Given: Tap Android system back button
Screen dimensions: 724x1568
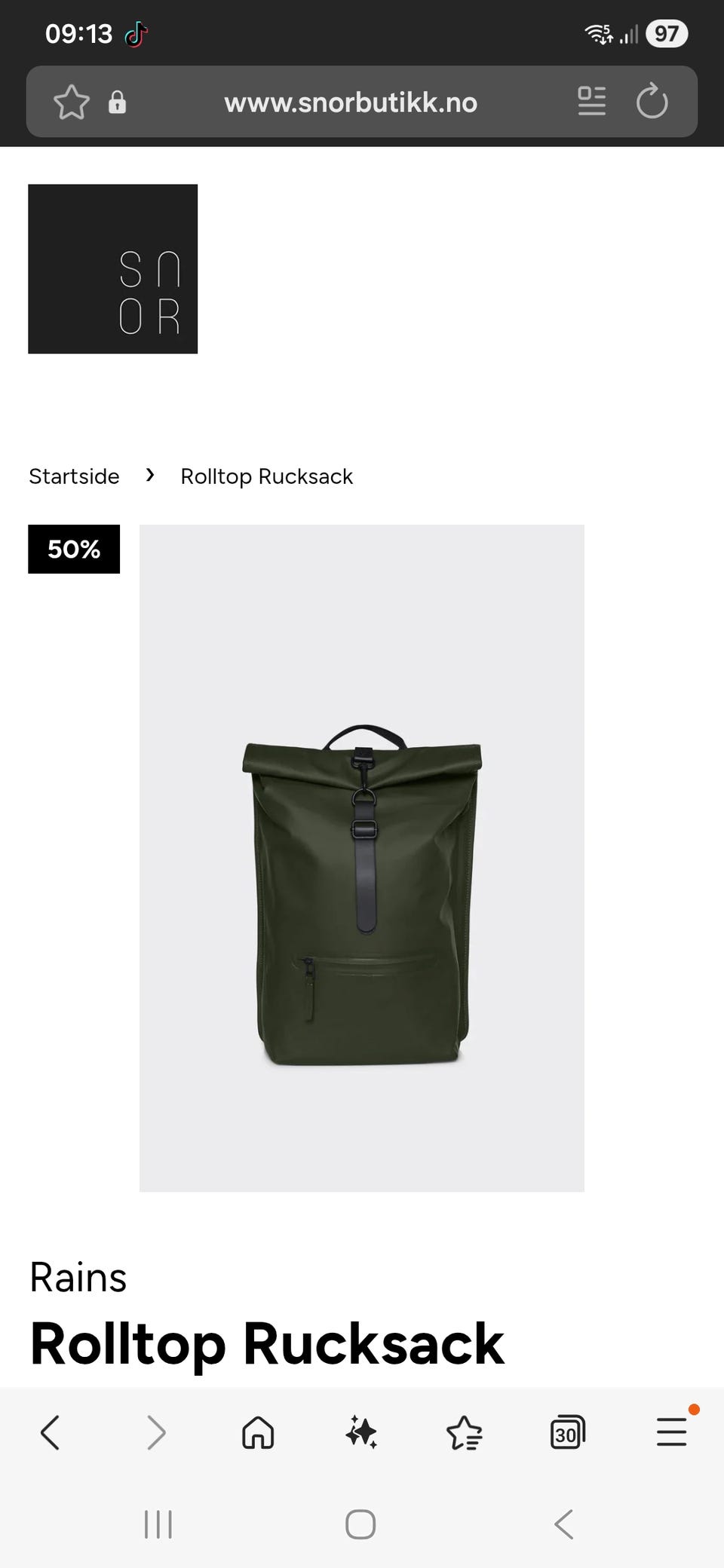Looking at the screenshot, I should click(x=563, y=1524).
